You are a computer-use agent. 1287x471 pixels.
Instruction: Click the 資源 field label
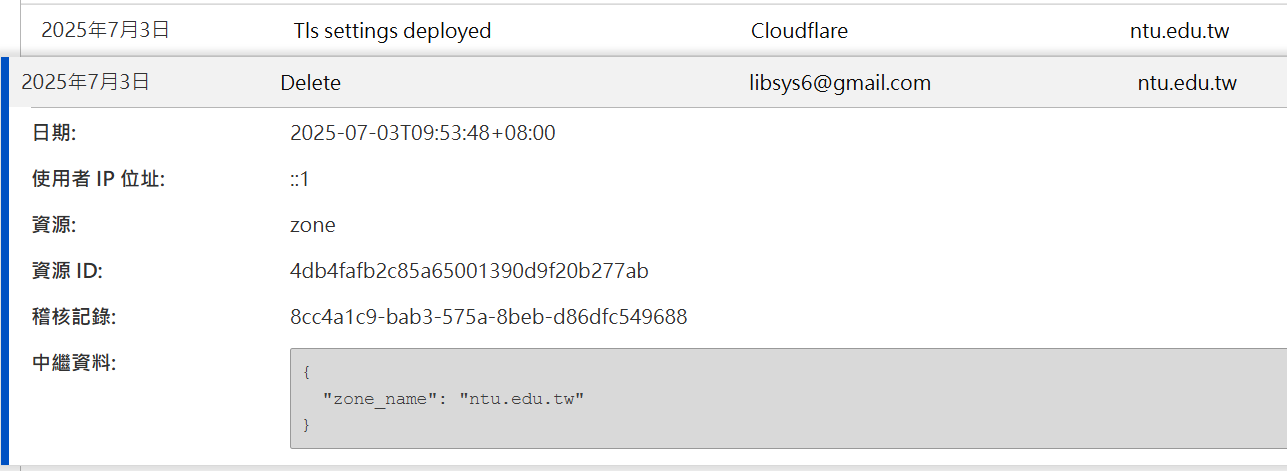click(54, 225)
